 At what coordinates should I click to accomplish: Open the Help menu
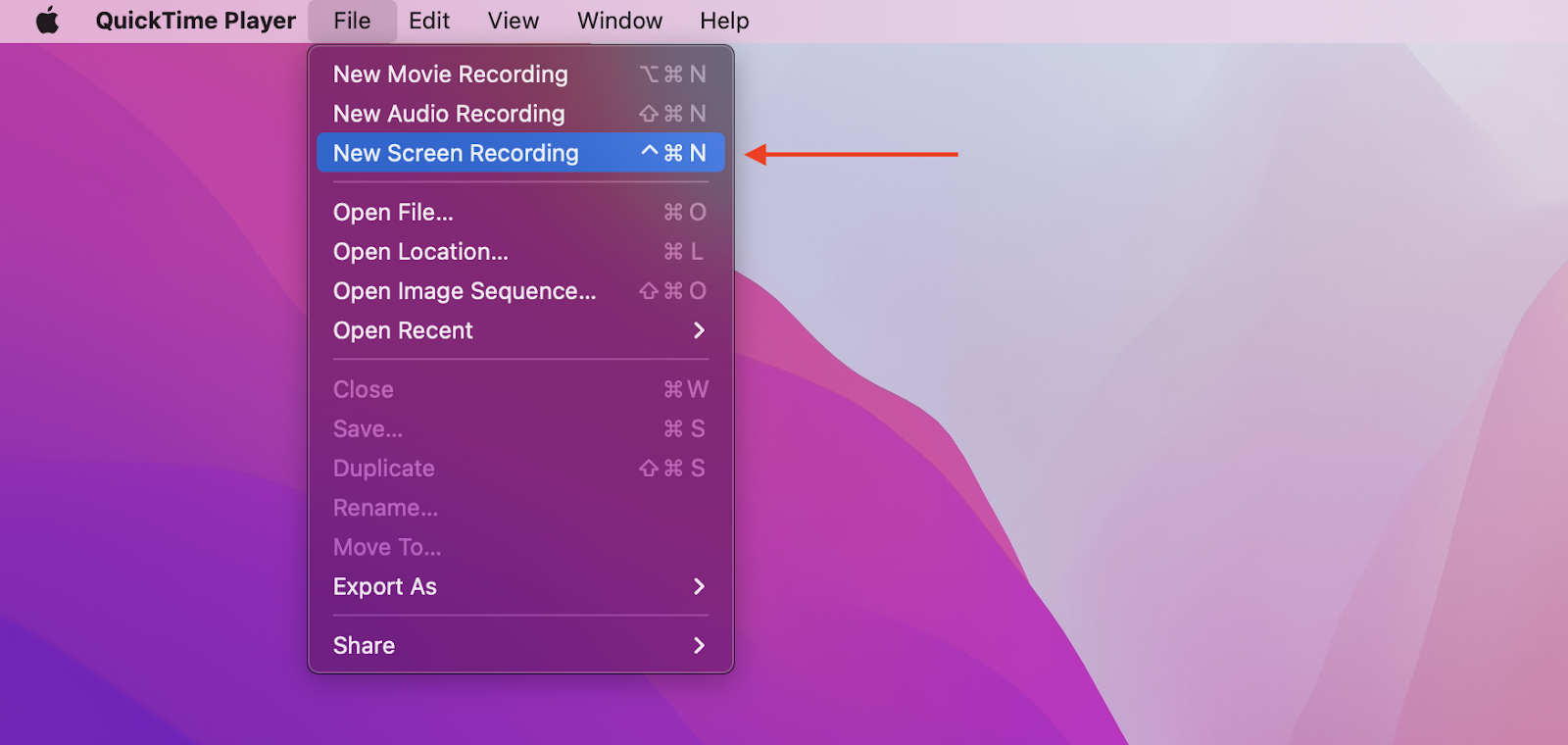pos(724,21)
